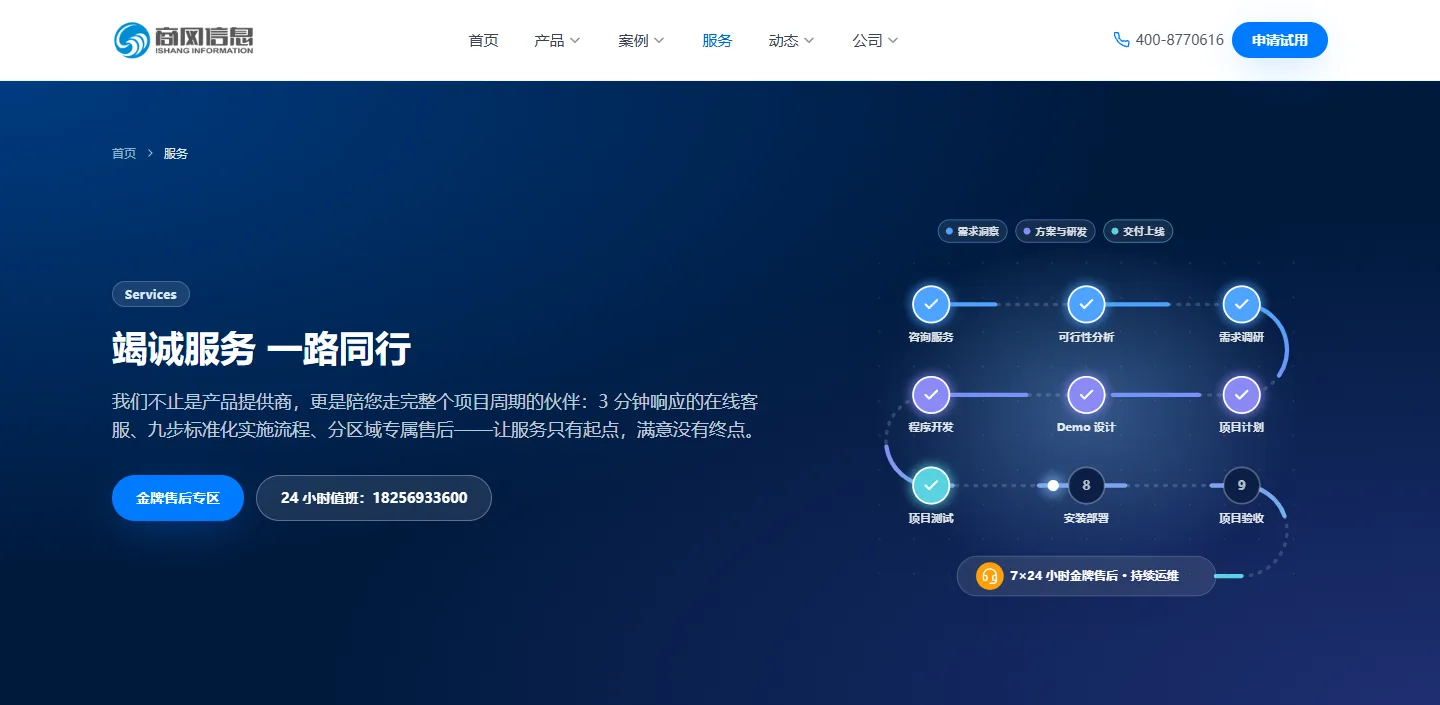Screen dimensions: 1440x705
Task: Click the breadcrumb chevron separator
Action: tap(150, 153)
